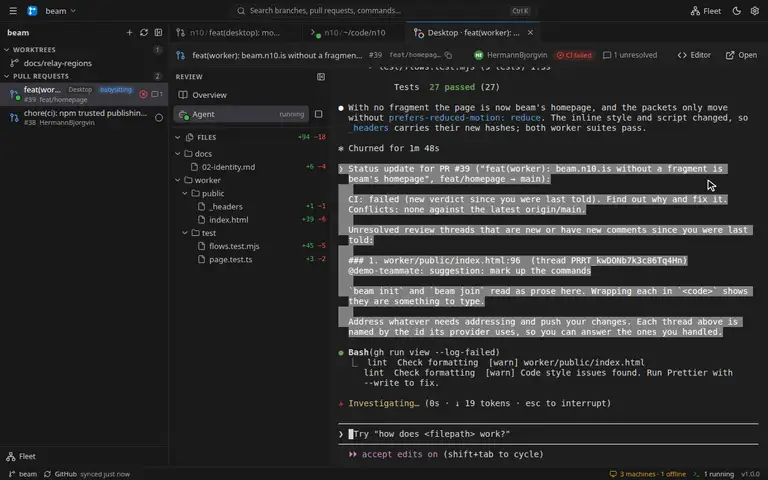Collapse the Worktrees section
Image resolution: width=768 pixels, height=480 pixels.
[x=7, y=49]
